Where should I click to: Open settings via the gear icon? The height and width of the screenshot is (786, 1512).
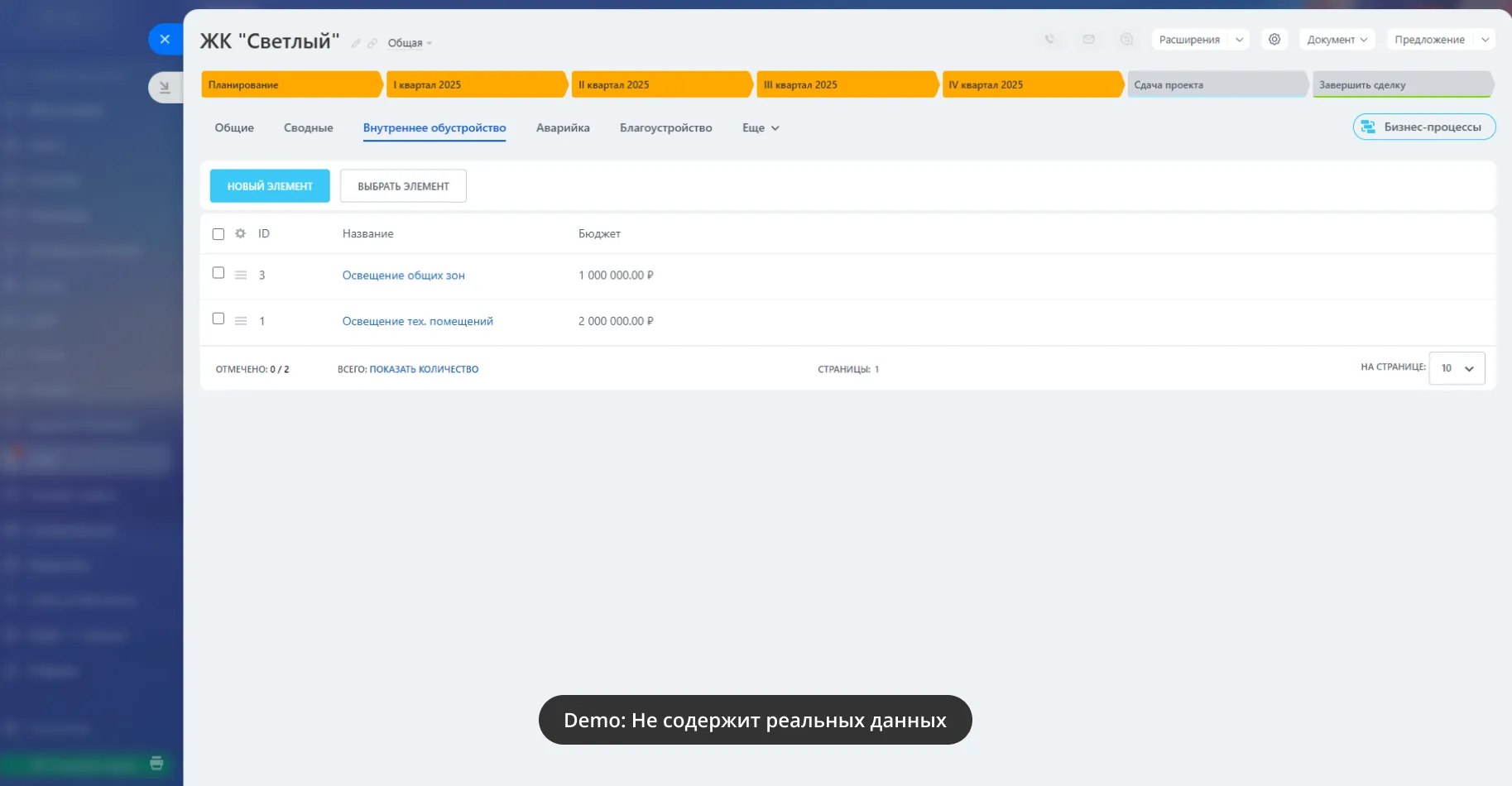(1274, 39)
